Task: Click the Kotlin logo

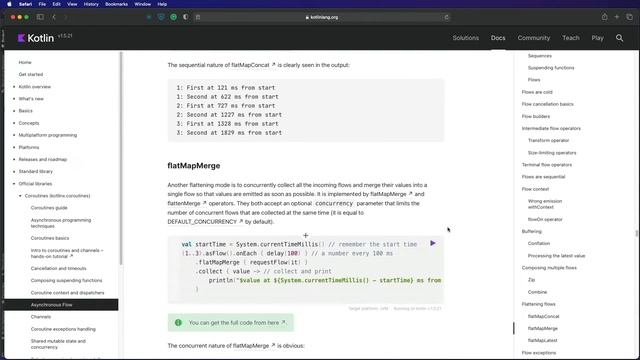Action: (x=36, y=38)
